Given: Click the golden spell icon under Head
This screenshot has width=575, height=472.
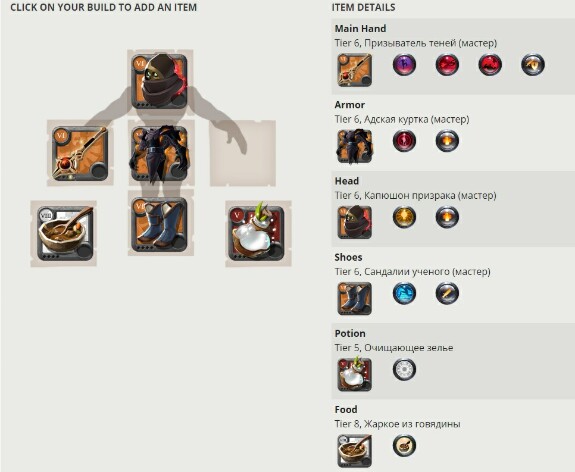Looking at the screenshot, I should click(404, 217).
